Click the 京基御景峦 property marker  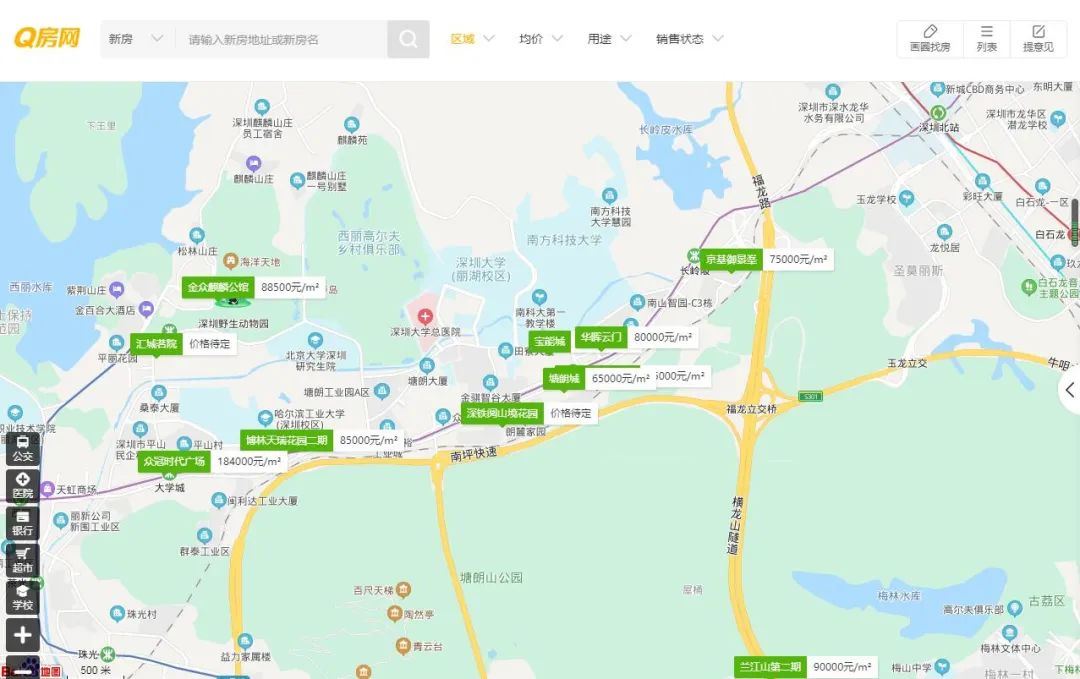(729, 257)
